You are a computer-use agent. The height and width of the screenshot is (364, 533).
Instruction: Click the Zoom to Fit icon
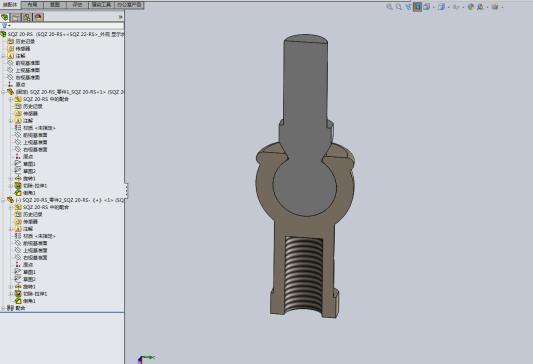(390, 7)
